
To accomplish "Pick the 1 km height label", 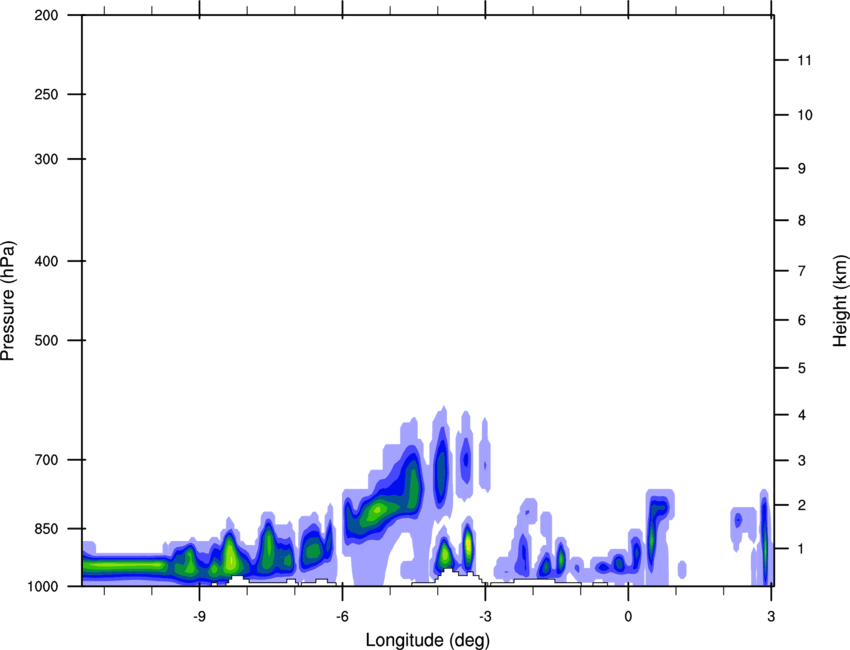I will click(x=802, y=549).
